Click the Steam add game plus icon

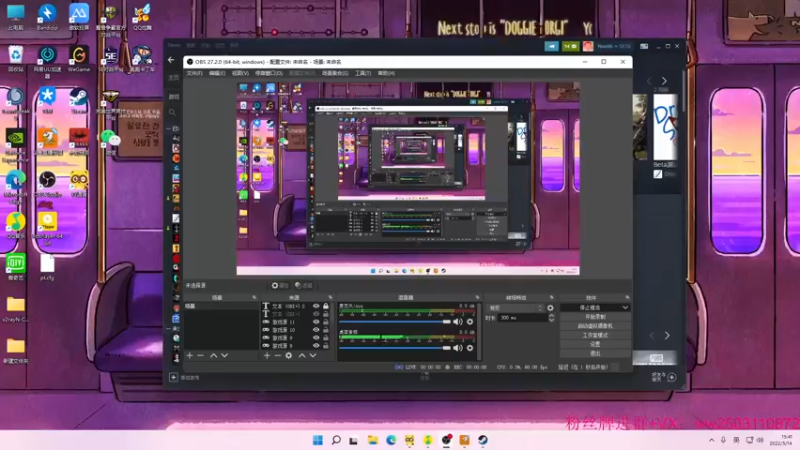click(173, 378)
